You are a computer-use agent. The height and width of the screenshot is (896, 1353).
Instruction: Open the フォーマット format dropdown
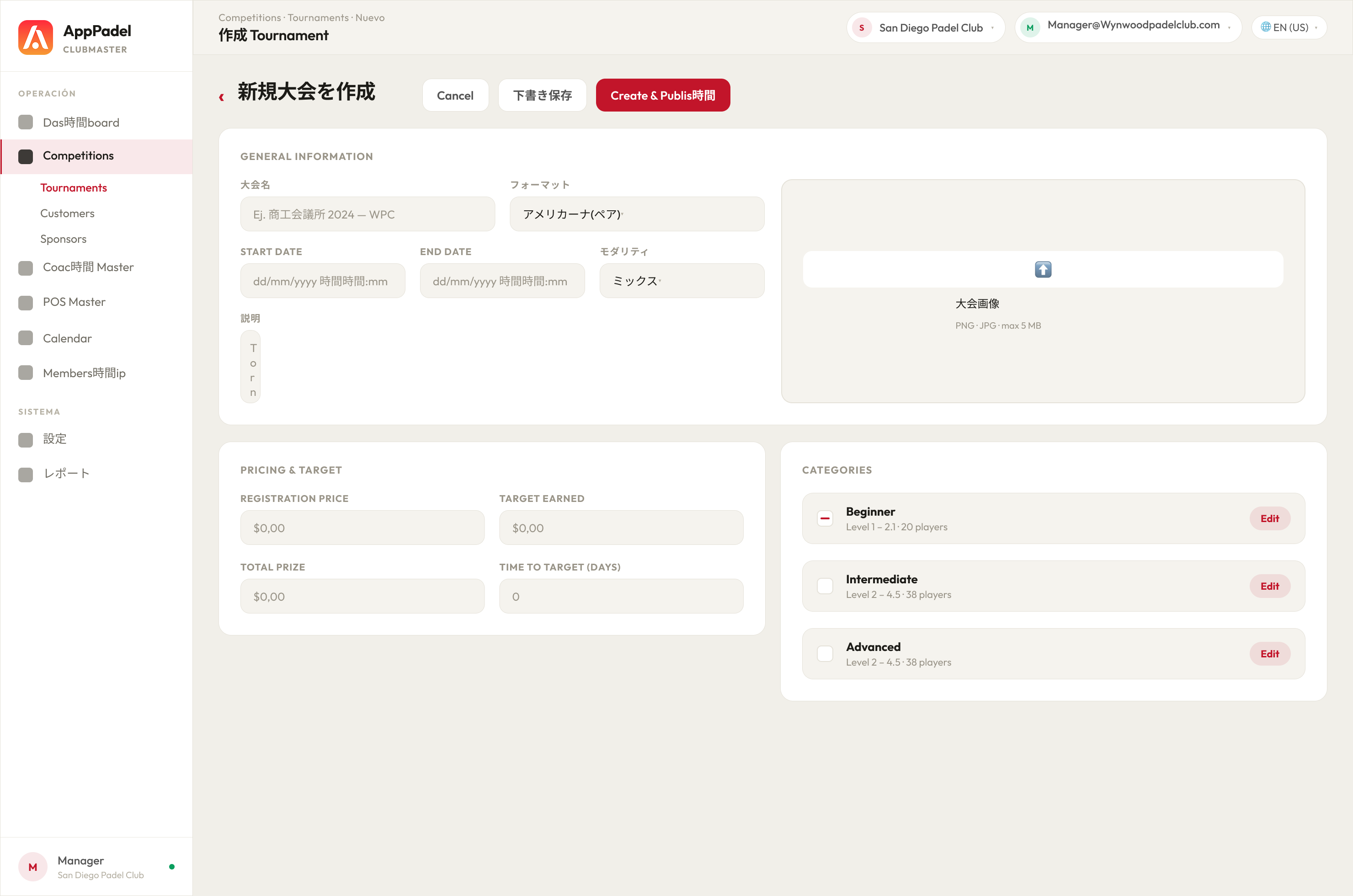coord(636,214)
